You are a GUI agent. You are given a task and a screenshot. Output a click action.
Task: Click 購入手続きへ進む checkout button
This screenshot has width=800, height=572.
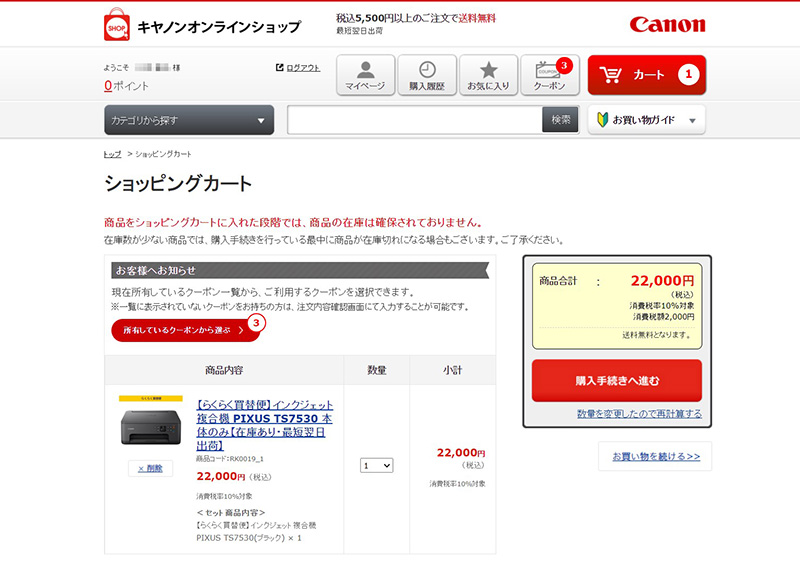(617, 381)
